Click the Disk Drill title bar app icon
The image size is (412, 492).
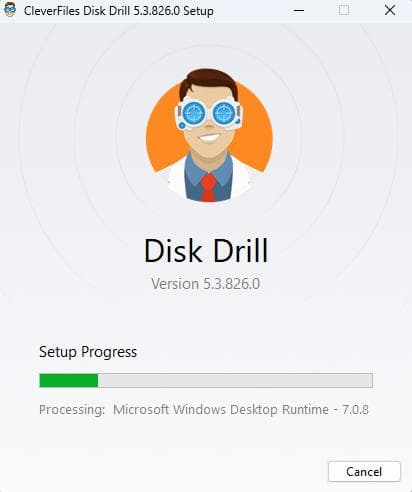click(10, 10)
